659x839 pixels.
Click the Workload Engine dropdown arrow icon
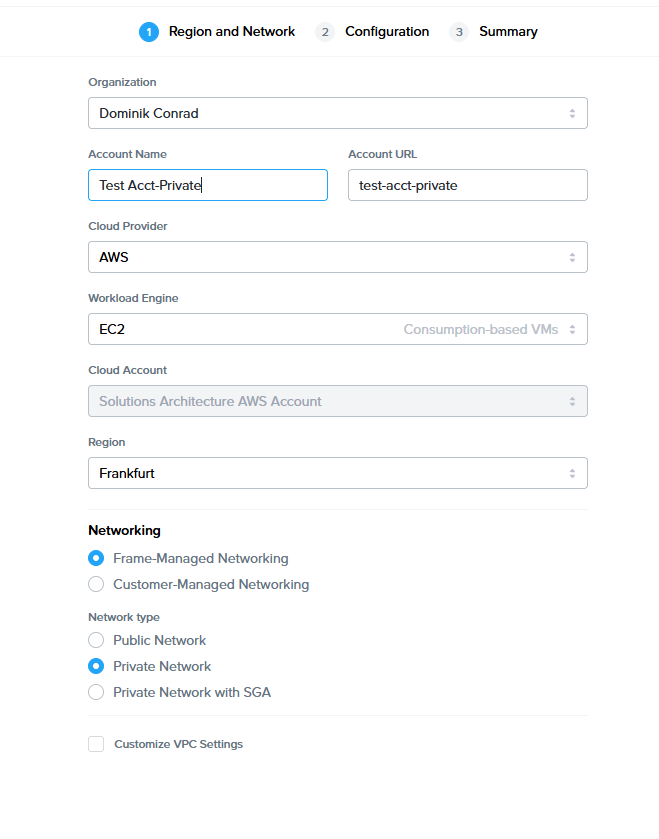pyautogui.click(x=572, y=329)
